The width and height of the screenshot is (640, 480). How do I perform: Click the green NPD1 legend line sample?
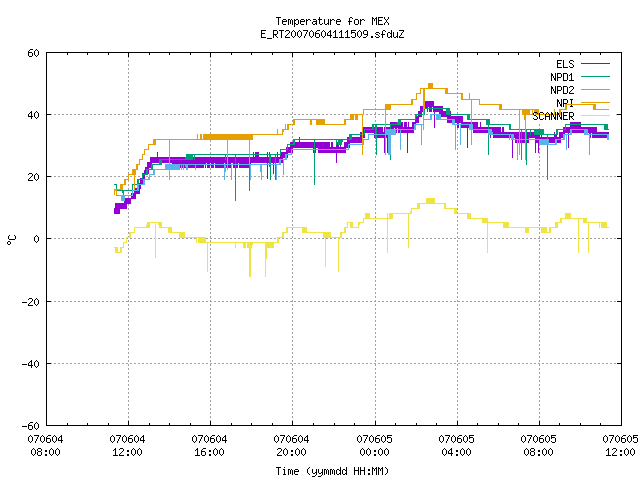tap(595, 76)
